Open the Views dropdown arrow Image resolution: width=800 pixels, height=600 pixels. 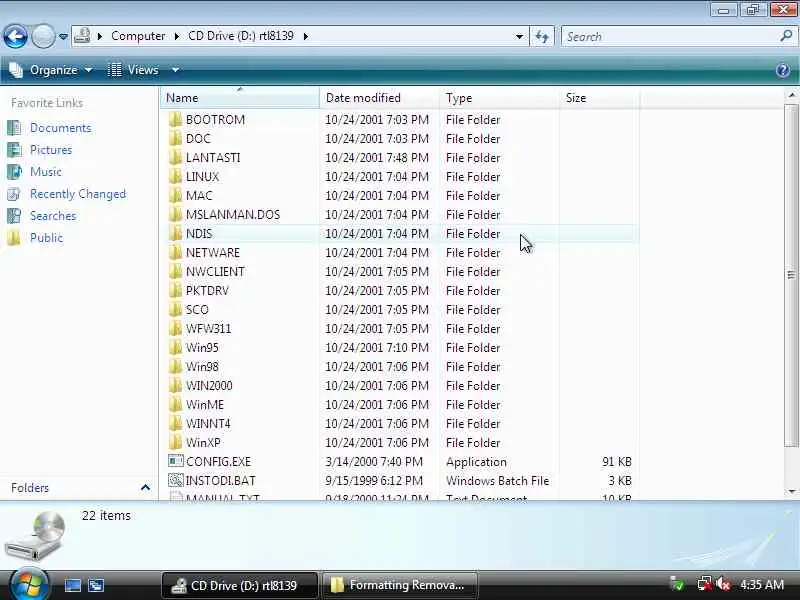pos(175,70)
